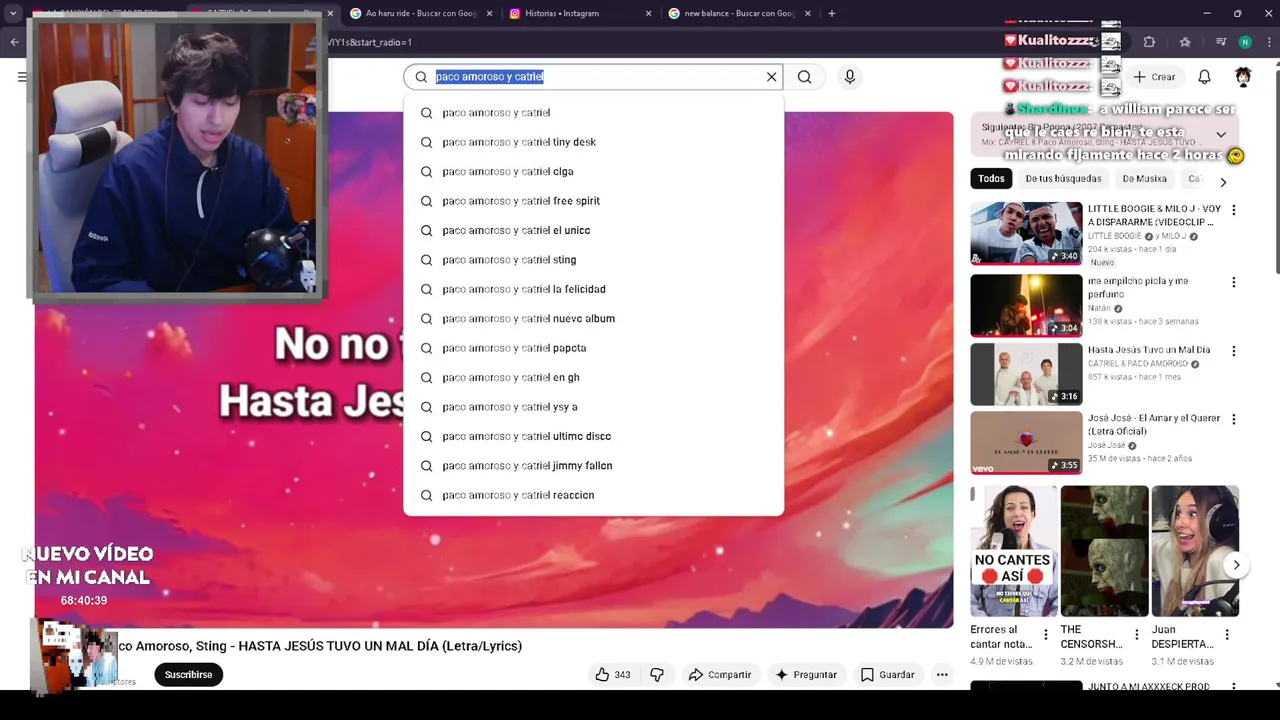This screenshot has width=1280, height=720.
Task: Open options for José José video
Action: click(1233, 419)
